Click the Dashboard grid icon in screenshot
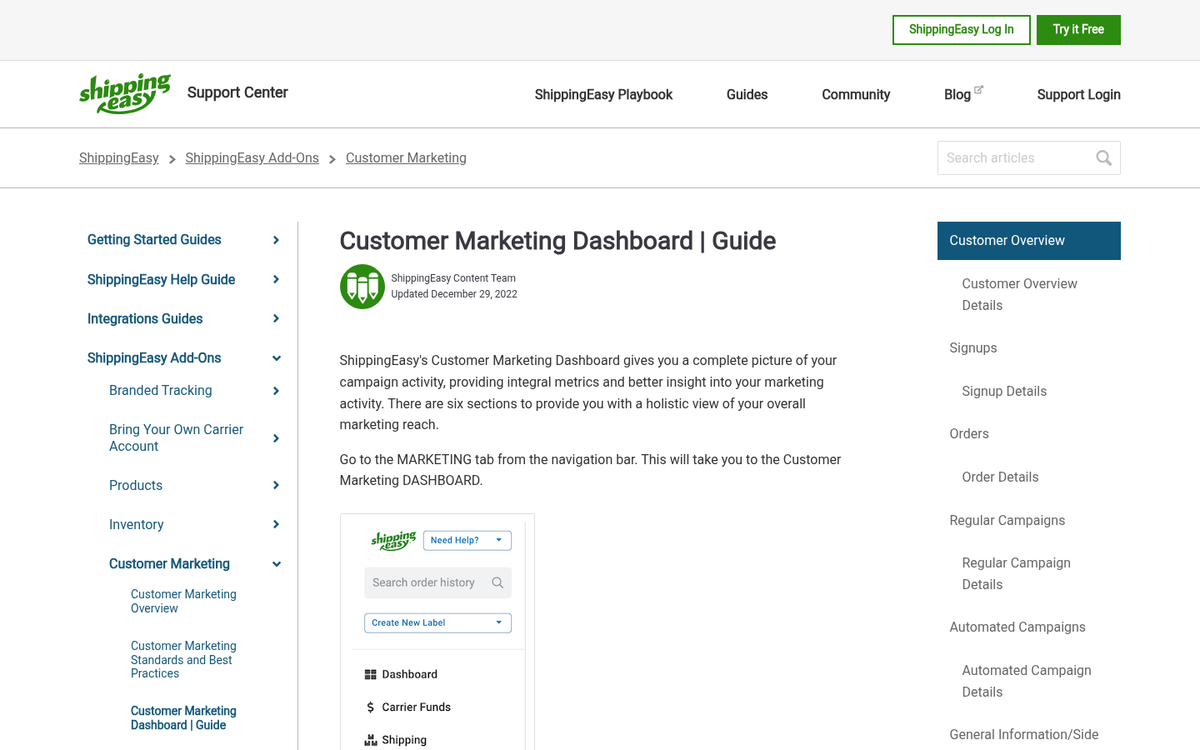 [x=371, y=675]
